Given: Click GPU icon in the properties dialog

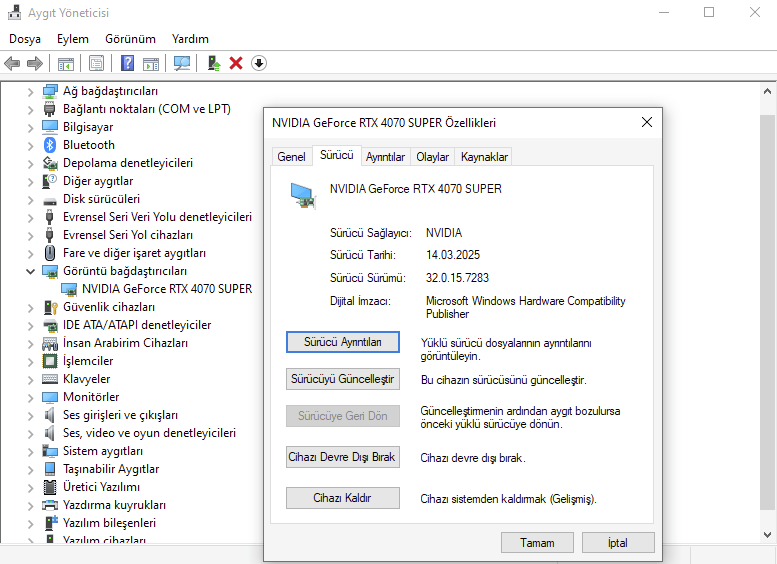Looking at the screenshot, I should (303, 195).
